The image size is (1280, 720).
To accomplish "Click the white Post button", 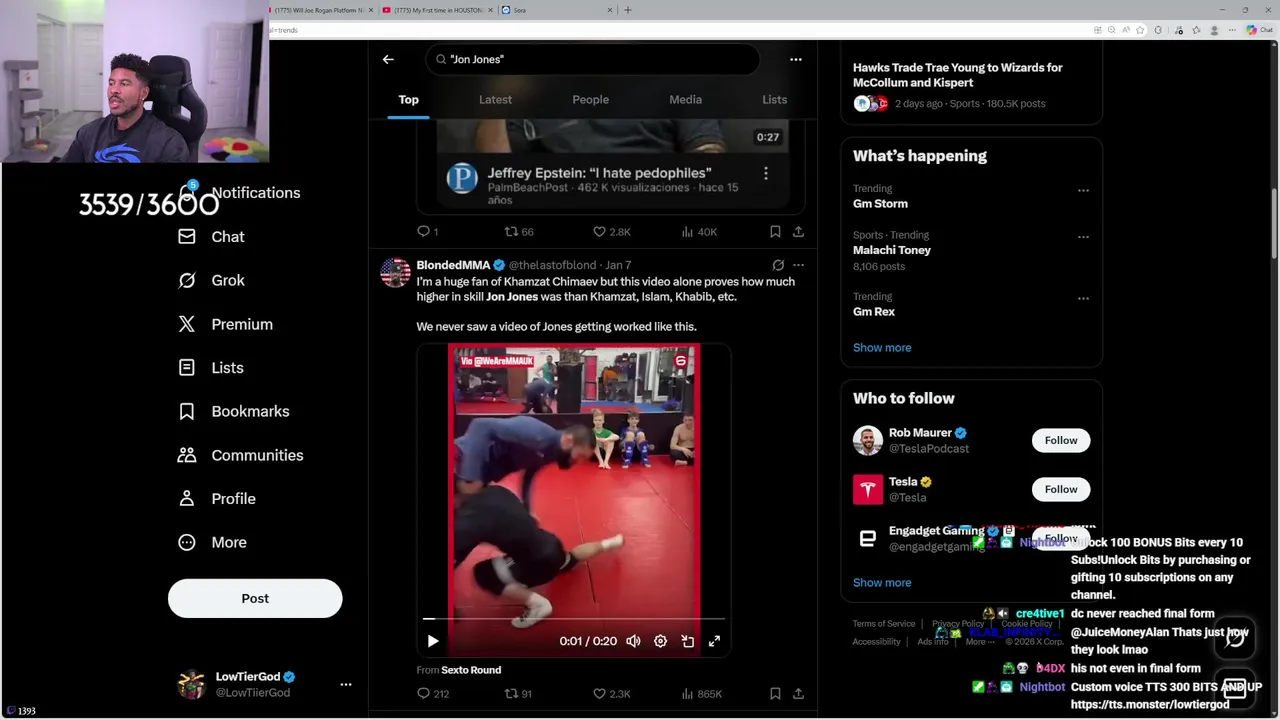I will coord(255,598).
